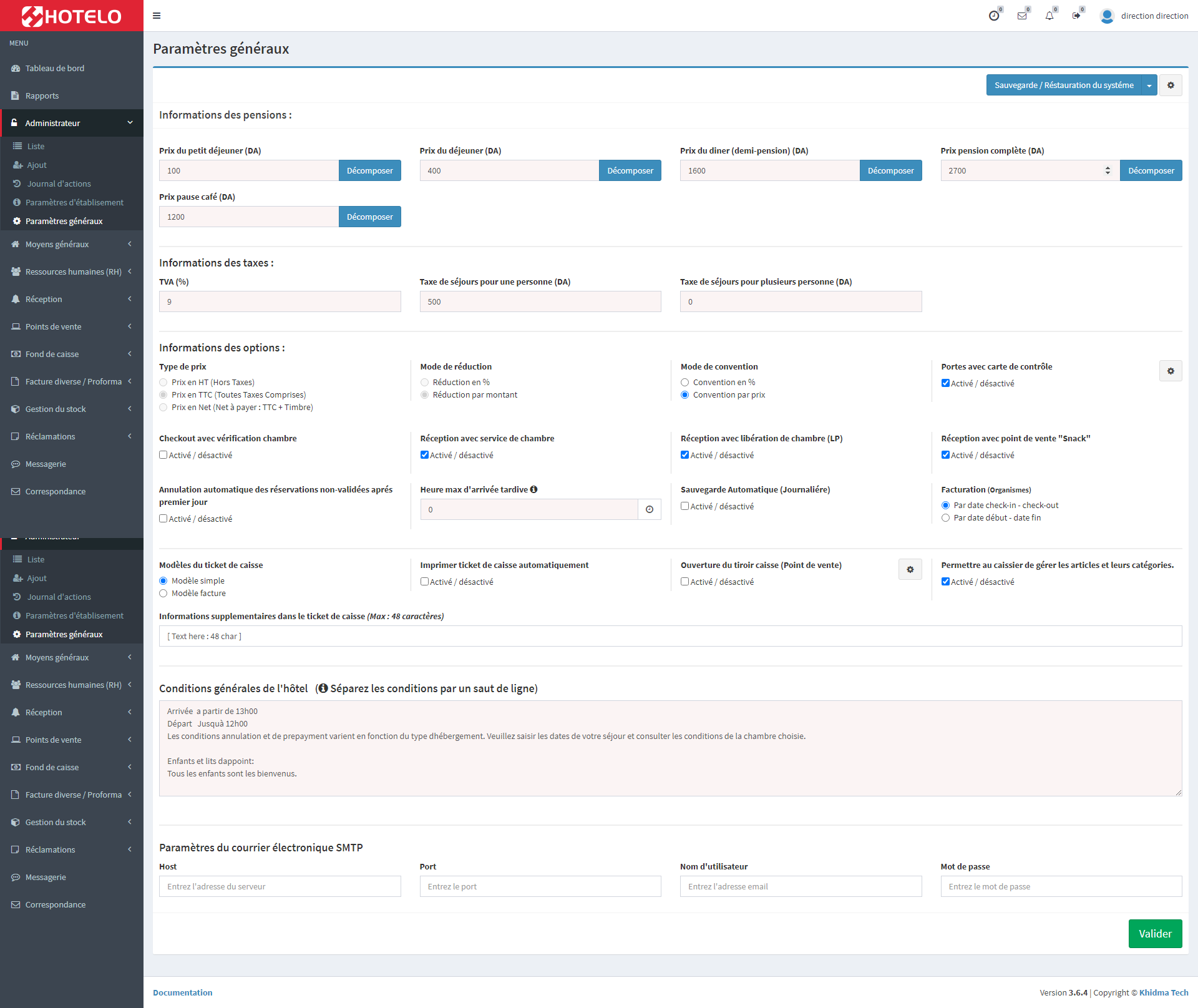The width and height of the screenshot is (1198, 1008).
Task: Click the gear icon beside Sauvegarde button
Action: point(1171,86)
